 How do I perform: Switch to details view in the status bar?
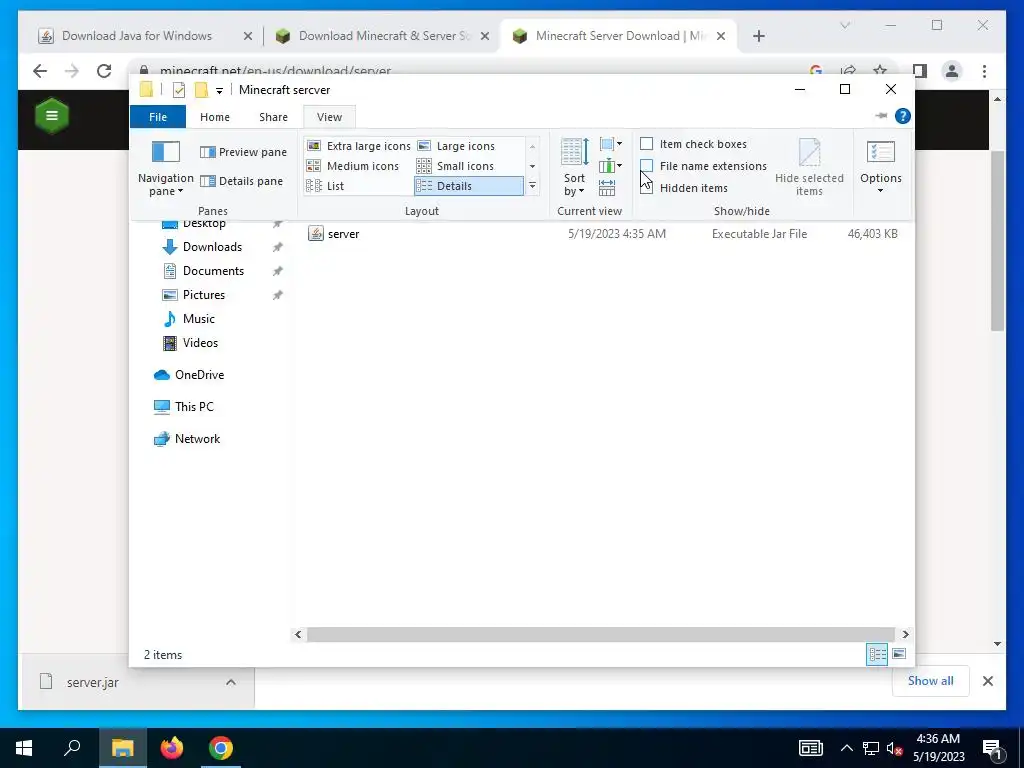click(876, 654)
